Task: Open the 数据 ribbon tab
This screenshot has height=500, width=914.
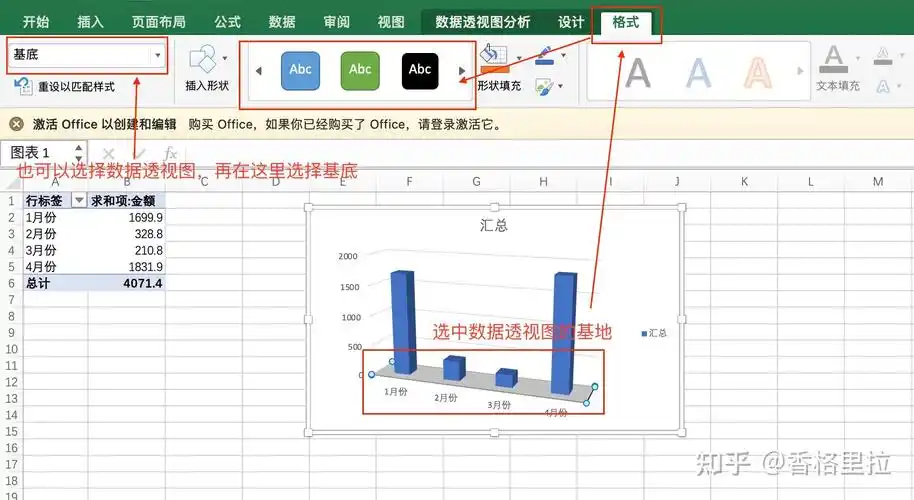Action: pos(282,22)
